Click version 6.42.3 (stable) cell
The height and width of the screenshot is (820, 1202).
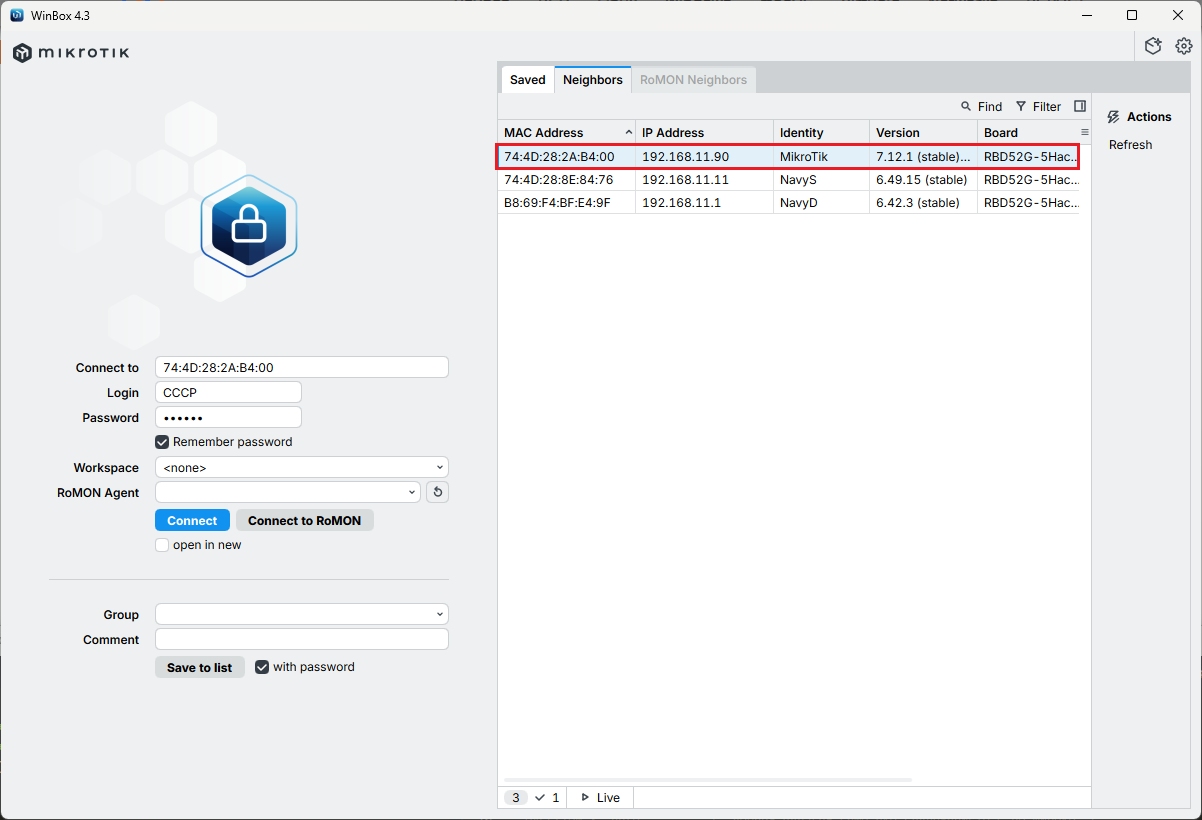tap(924, 202)
